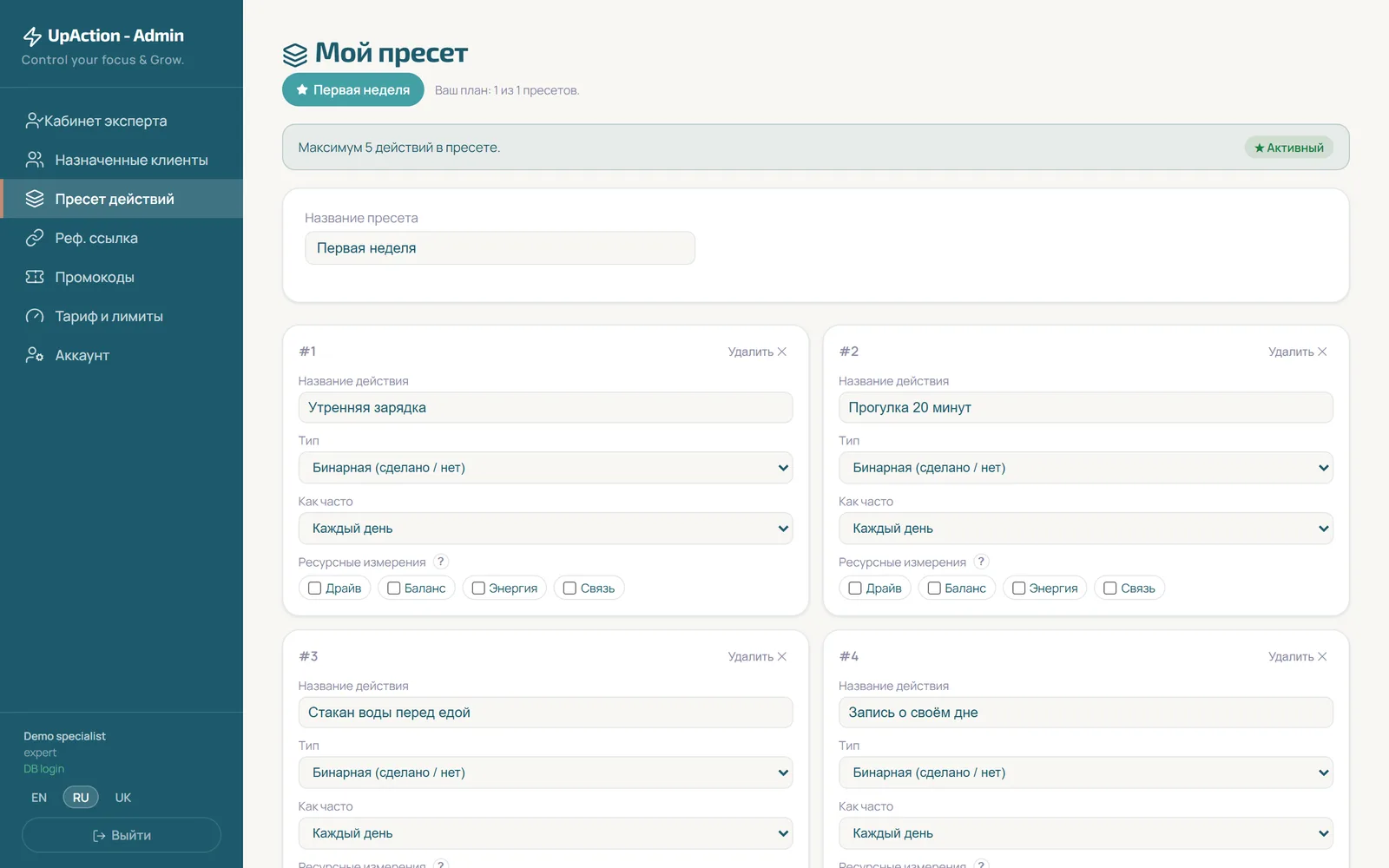1389x868 pixels.
Task: Switch language to UK
Action: (x=123, y=798)
